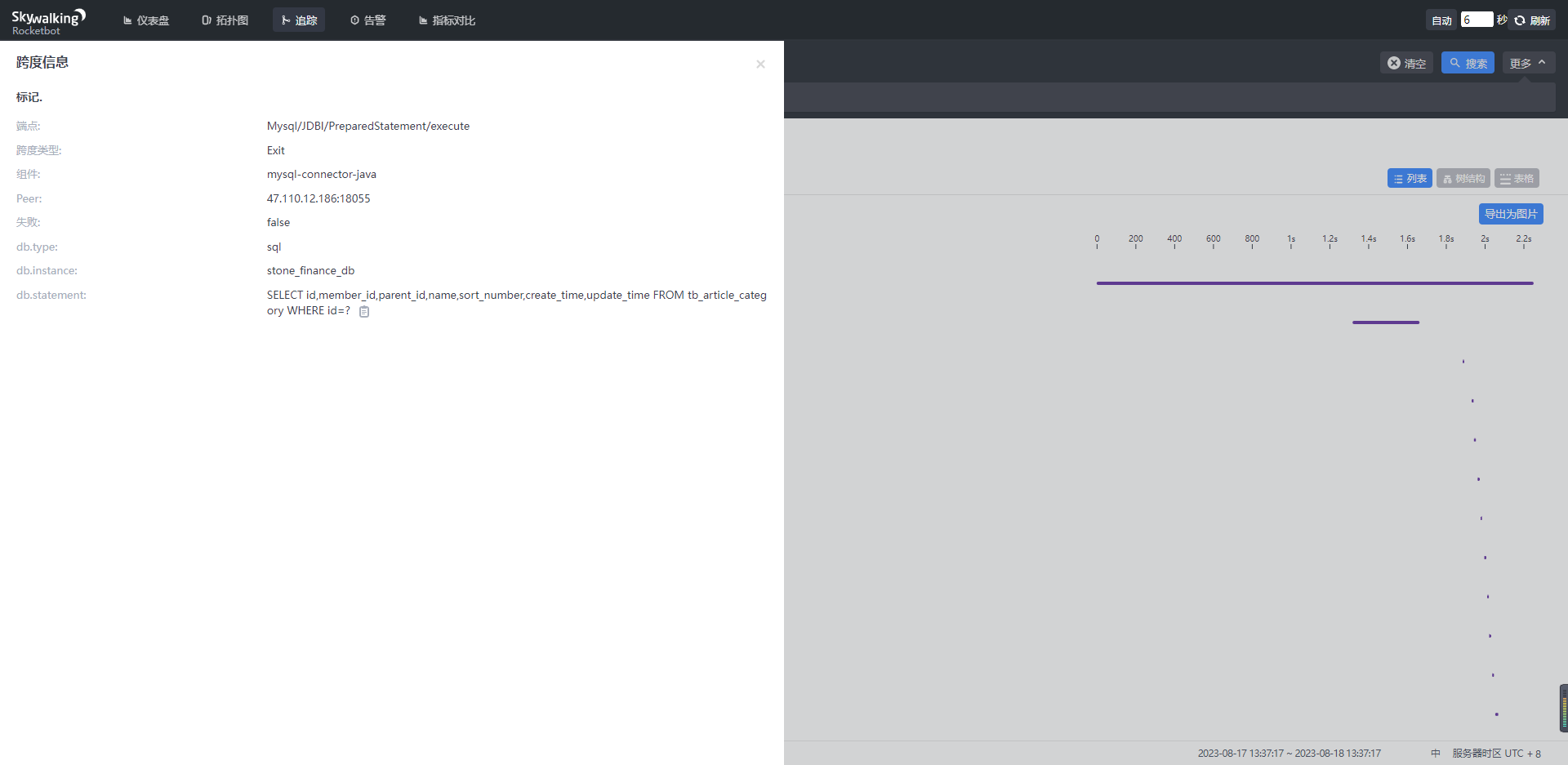
Task: Click the Mysql/JDBI/PreparedStatement/execute endpoint value
Action: [x=368, y=126]
